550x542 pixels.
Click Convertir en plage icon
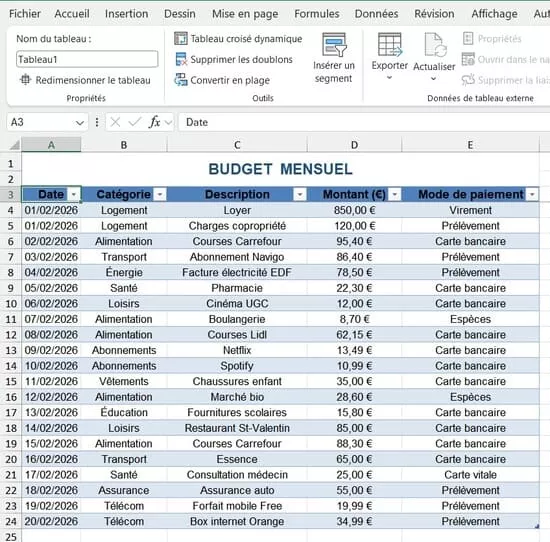181,80
